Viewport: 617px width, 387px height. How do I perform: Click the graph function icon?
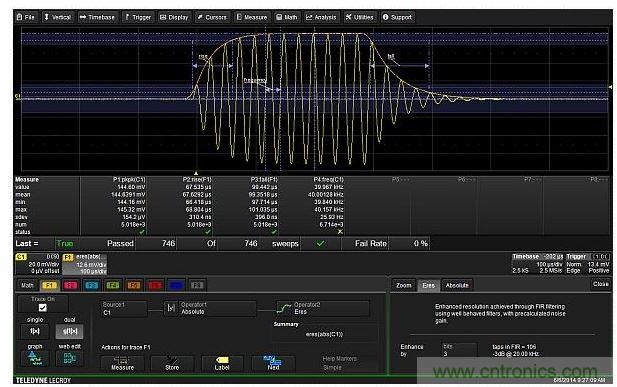pos(35,358)
